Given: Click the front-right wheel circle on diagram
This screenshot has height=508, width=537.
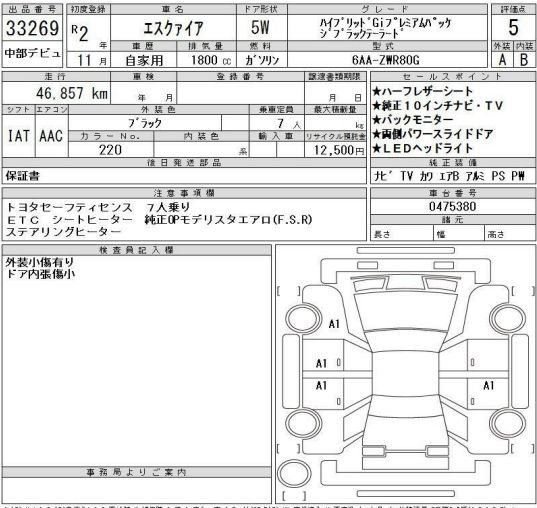Looking at the screenshot, I should coord(508,318).
